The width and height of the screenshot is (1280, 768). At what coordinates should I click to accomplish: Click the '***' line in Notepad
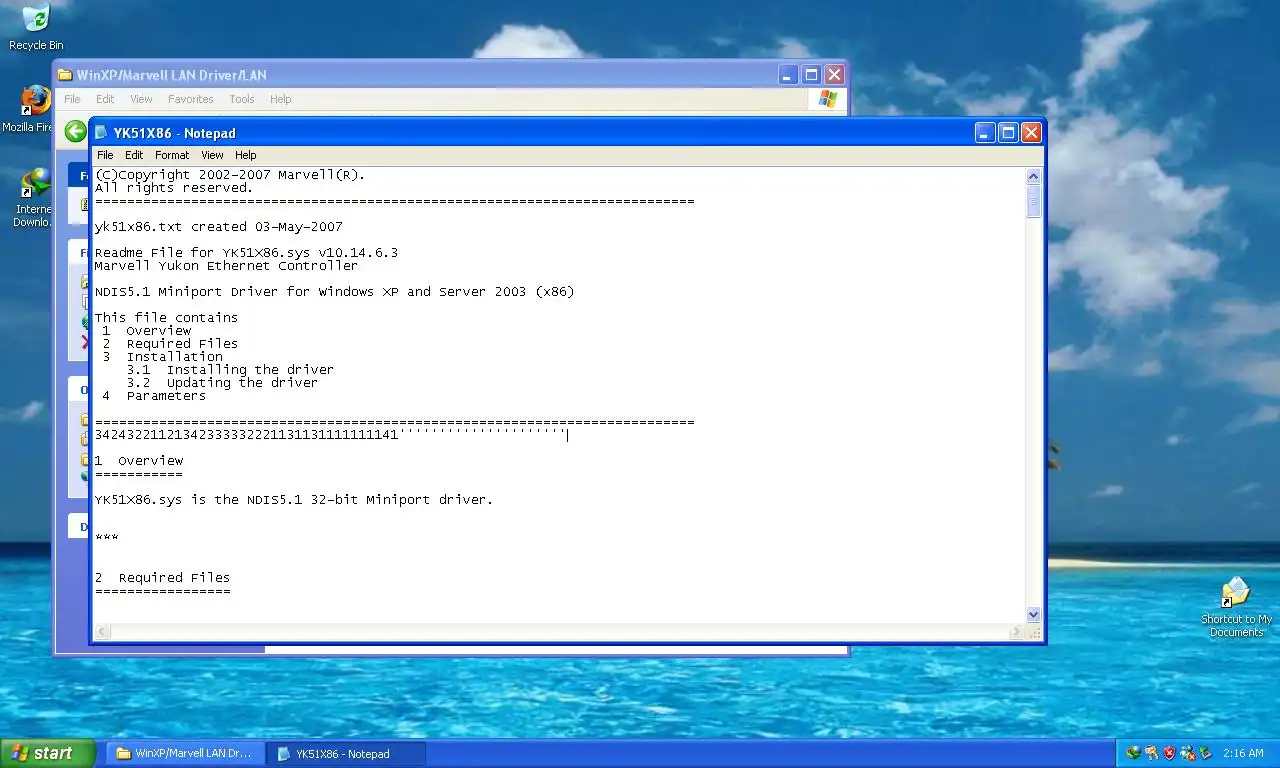point(106,539)
